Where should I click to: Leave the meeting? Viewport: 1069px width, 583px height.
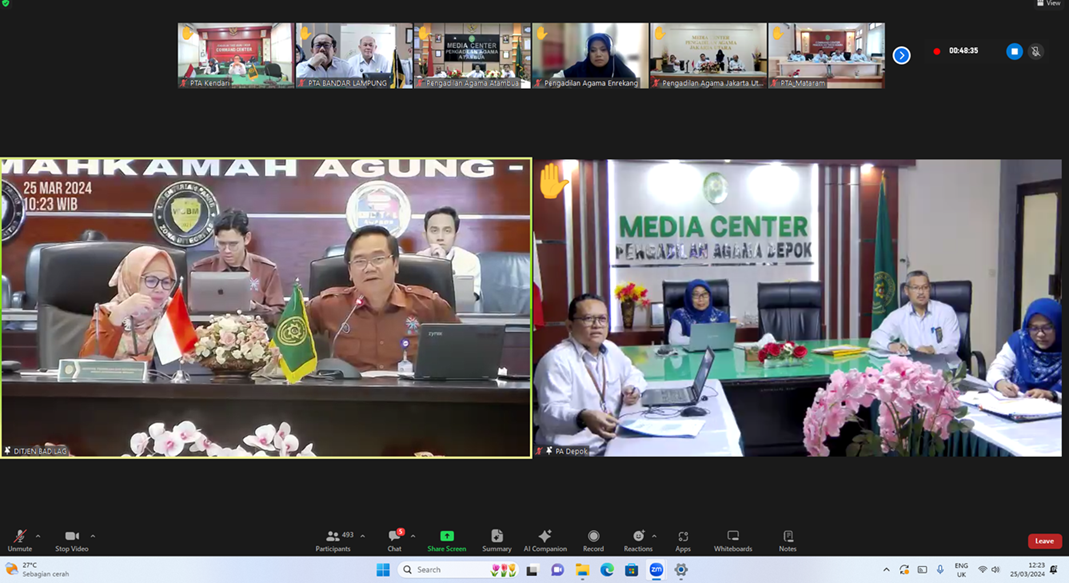(x=1044, y=541)
